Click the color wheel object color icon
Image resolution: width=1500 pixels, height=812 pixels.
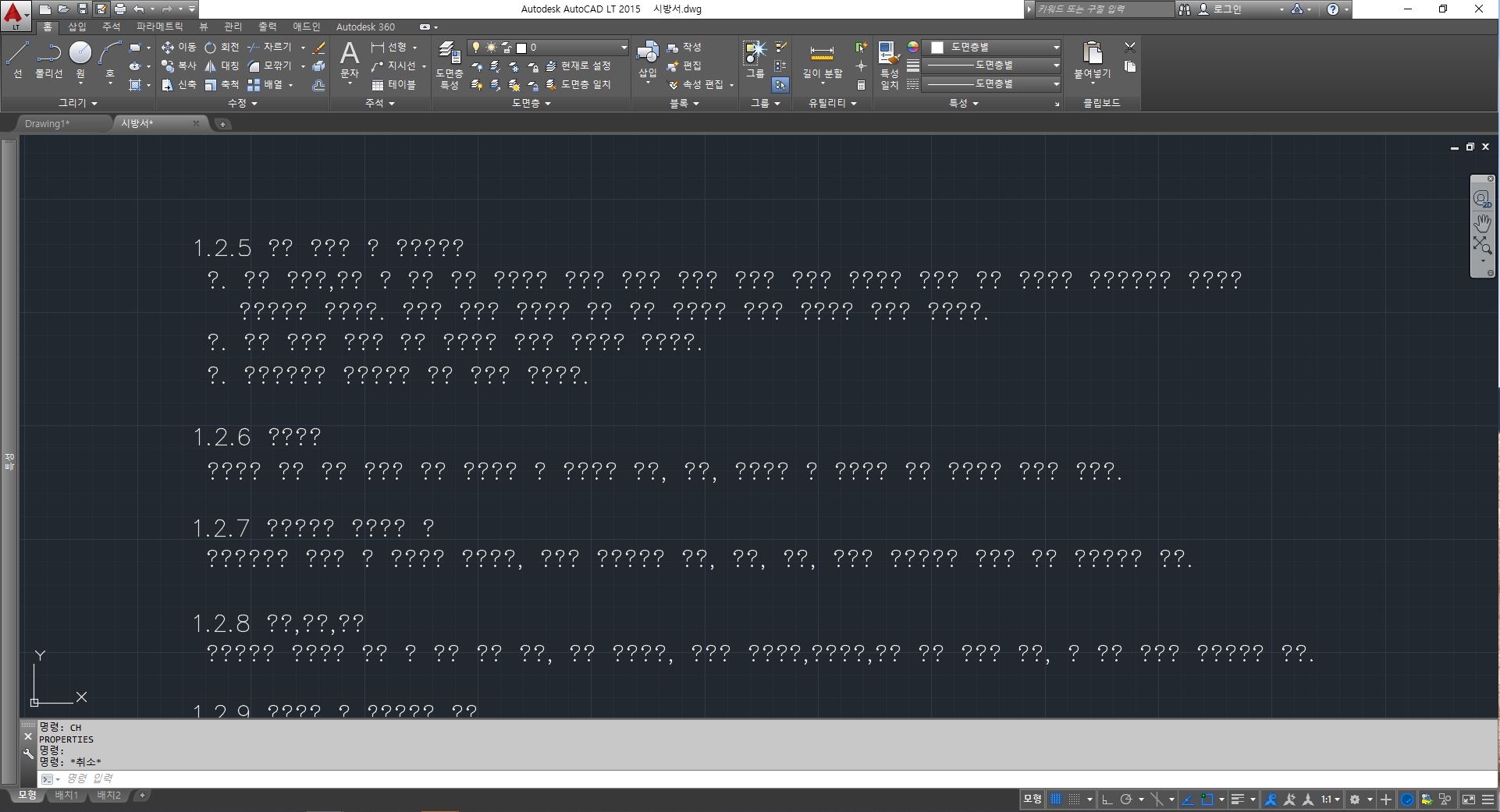point(913,48)
